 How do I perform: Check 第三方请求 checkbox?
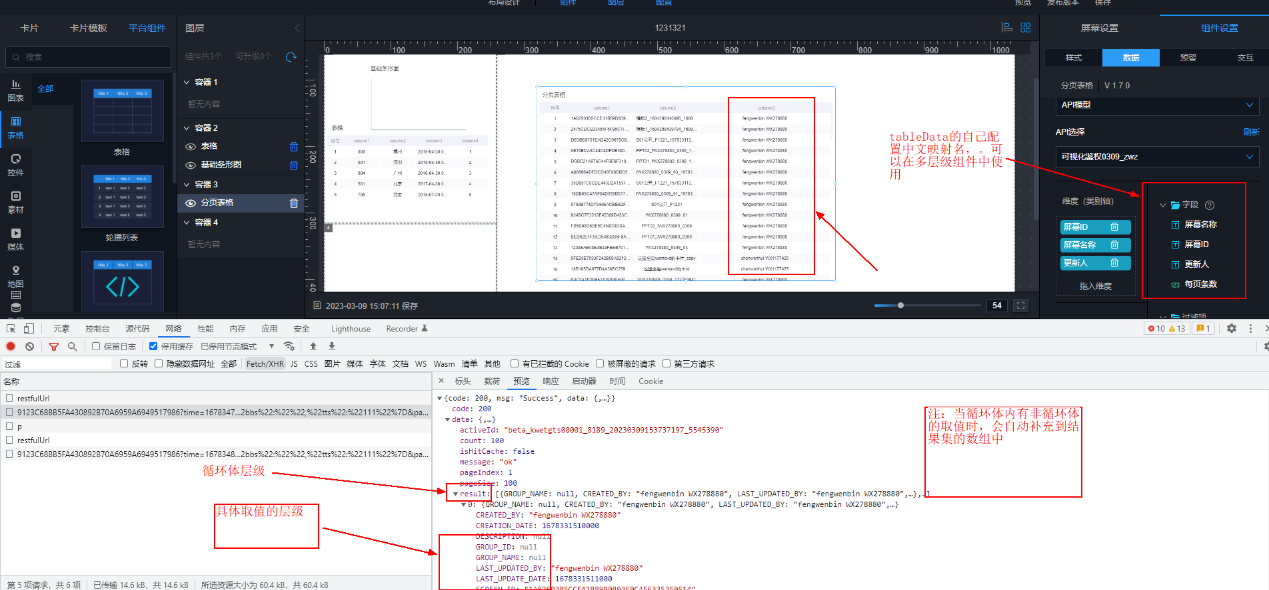(x=666, y=364)
